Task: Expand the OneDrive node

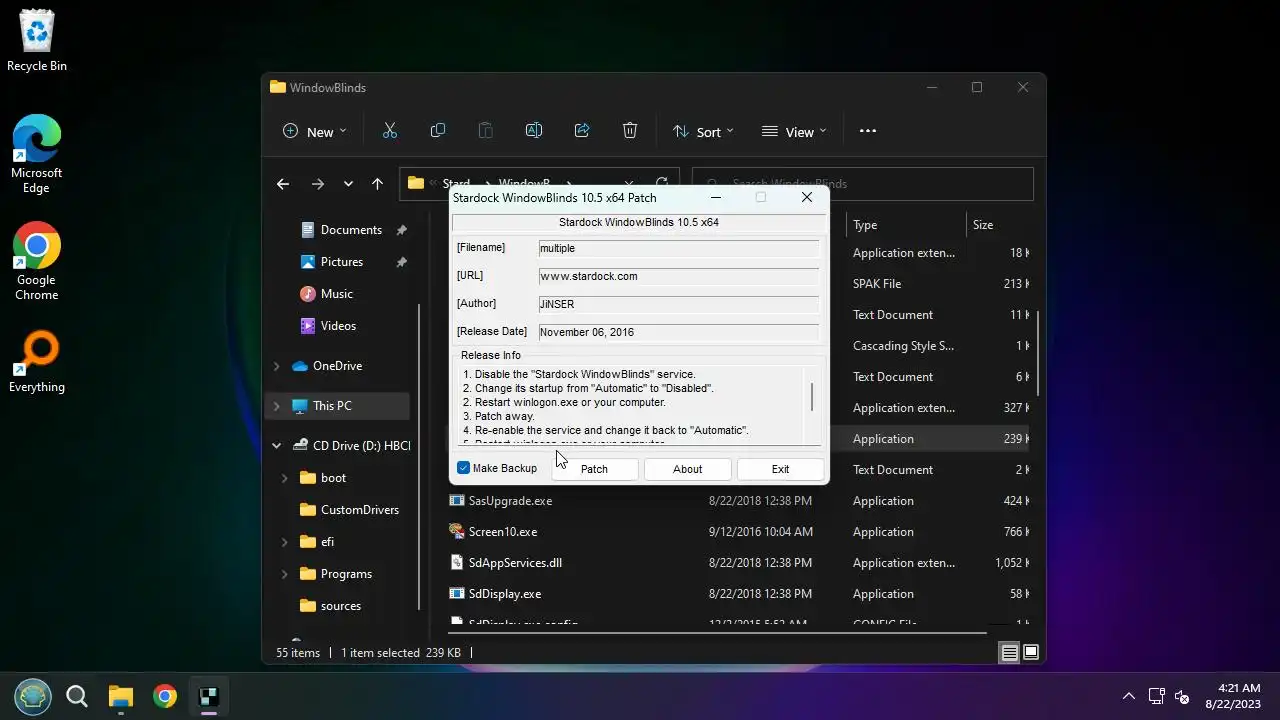Action: point(277,366)
